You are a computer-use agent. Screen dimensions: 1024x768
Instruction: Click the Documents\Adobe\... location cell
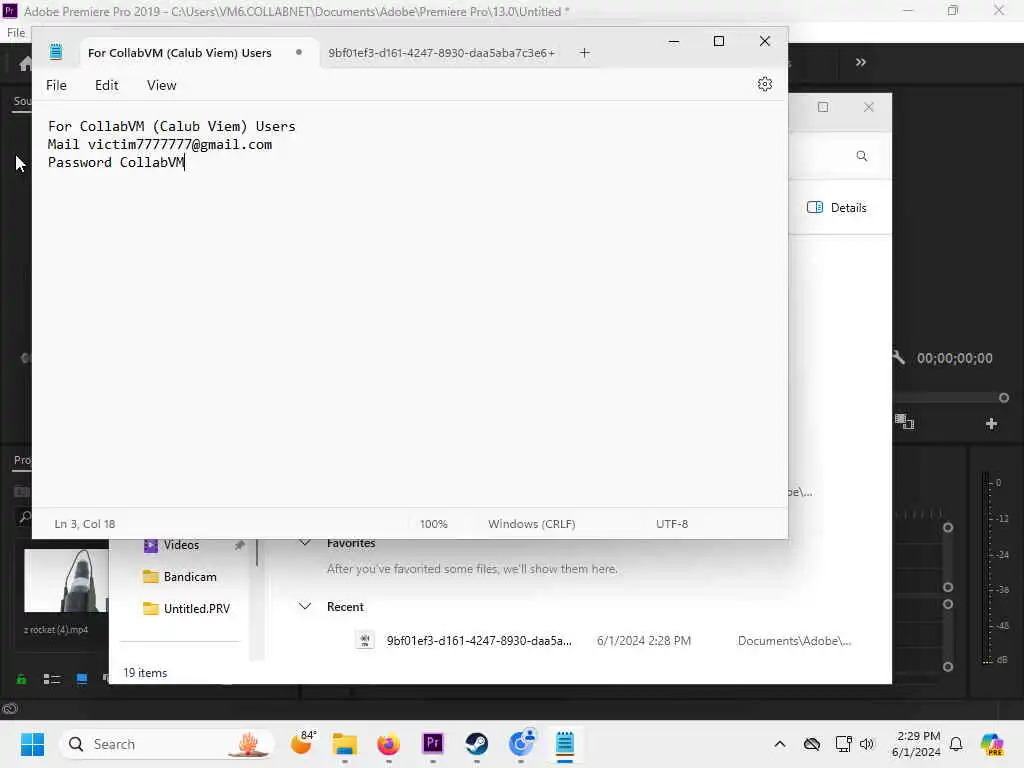pos(794,641)
